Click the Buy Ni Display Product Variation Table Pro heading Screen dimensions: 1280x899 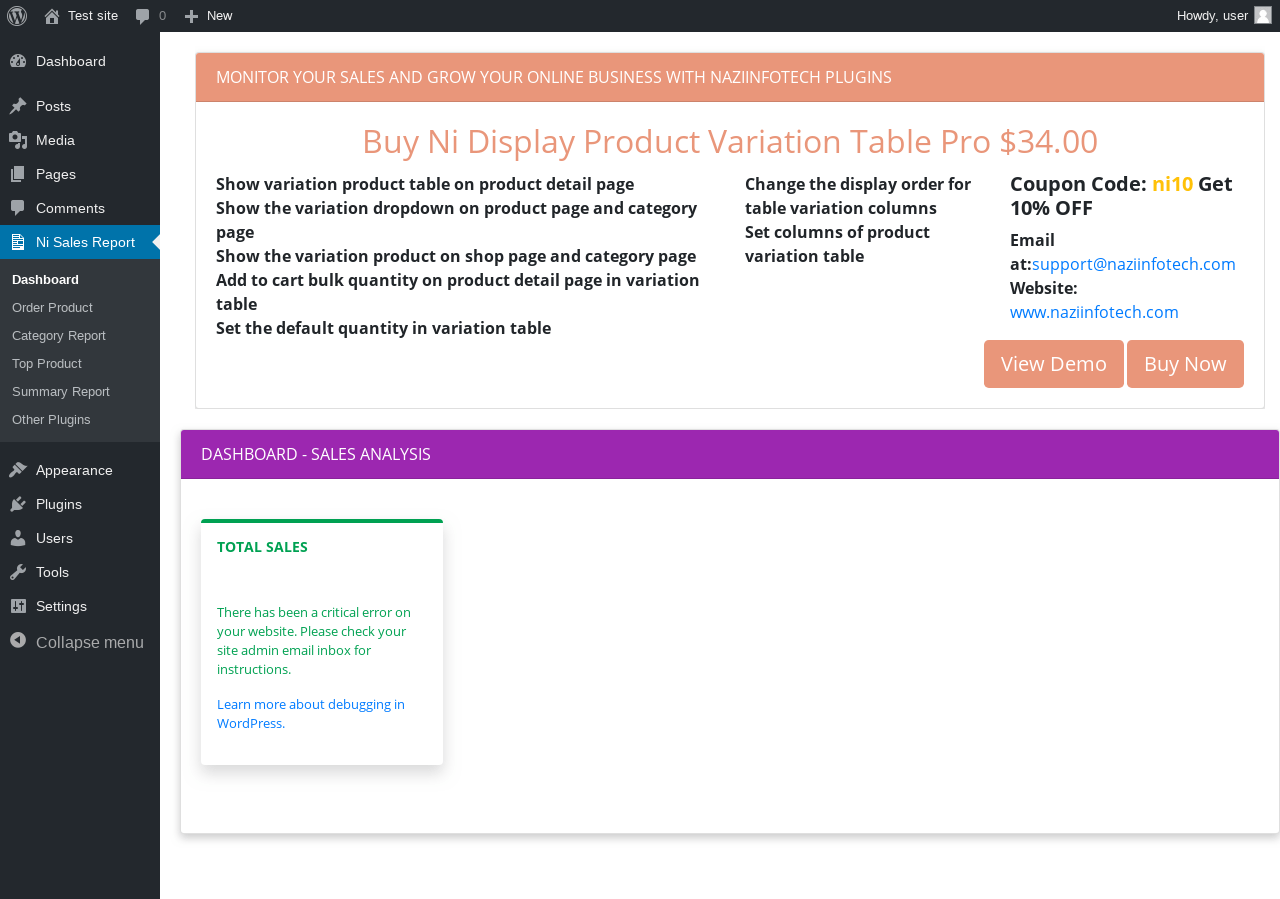730,142
